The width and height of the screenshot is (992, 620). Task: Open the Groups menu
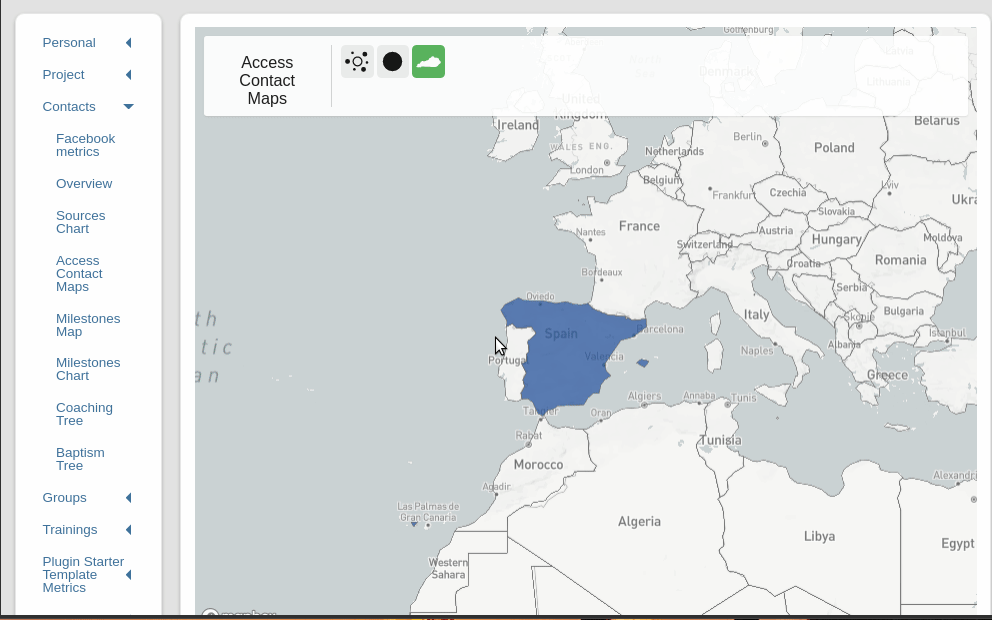coord(65,498)
